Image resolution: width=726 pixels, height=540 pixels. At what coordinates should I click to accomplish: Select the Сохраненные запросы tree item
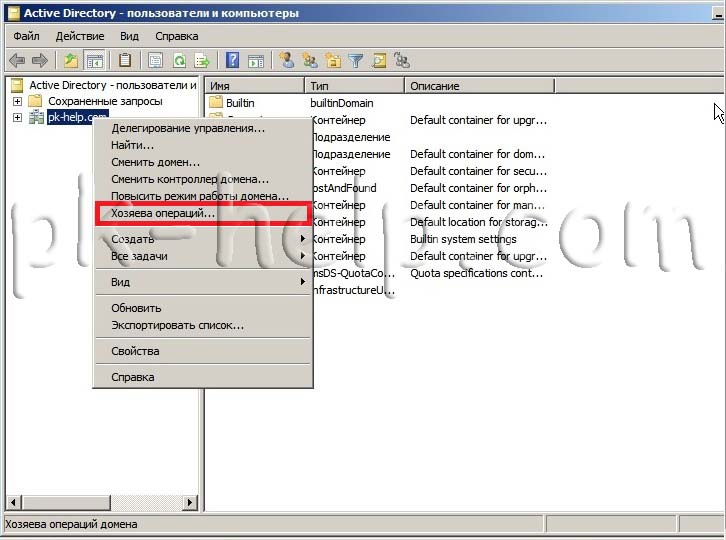105,101
